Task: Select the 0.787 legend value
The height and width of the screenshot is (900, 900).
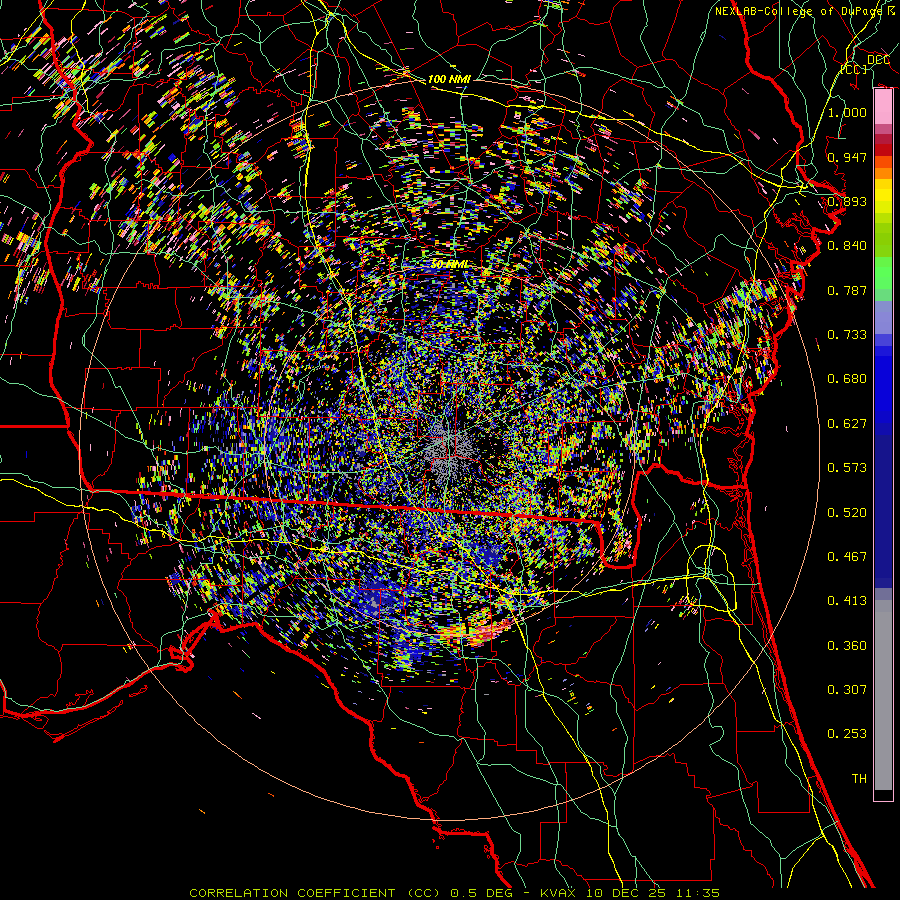Action: 847,290
